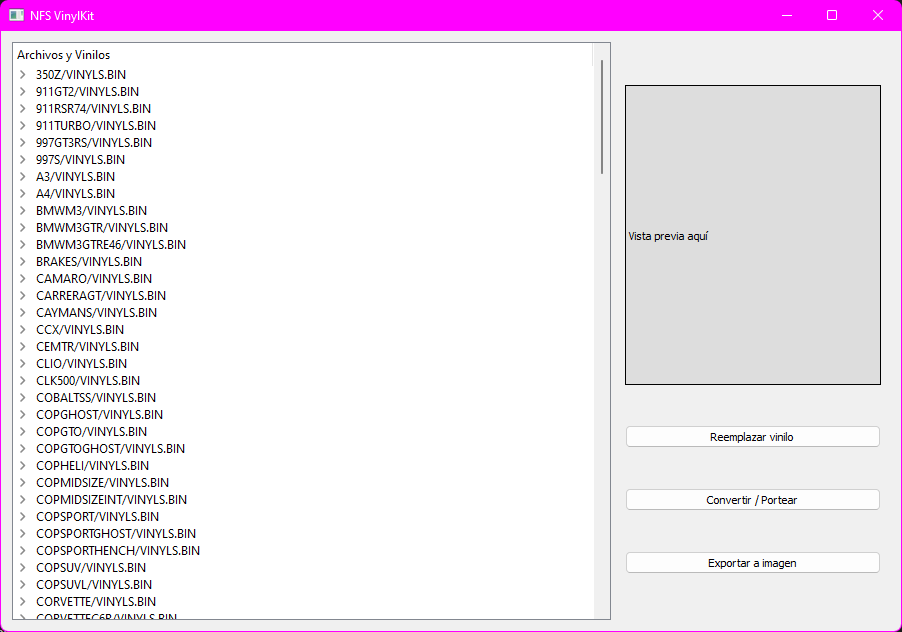The image size is (902, 632).
Task: Expand the 911GT2/VINYLS.BIN node
Action: [x=22, y=91]
